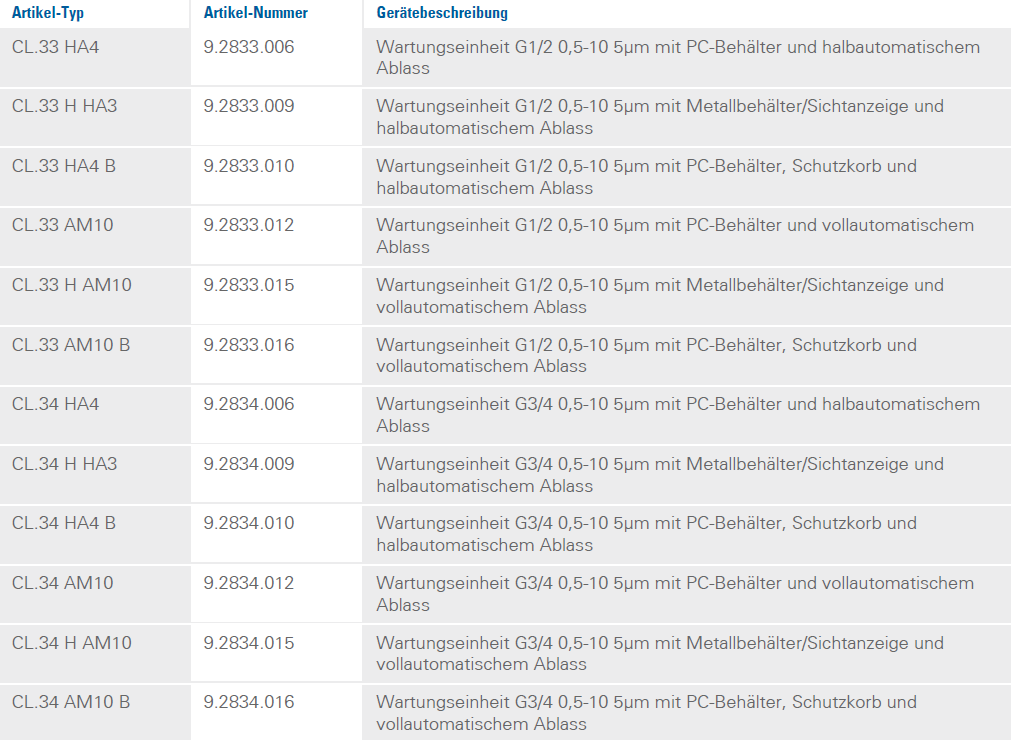The width and height of the screenshot is (1011, 740).
Task: Click article number 9.2833.009
Action: click(249, 106)
